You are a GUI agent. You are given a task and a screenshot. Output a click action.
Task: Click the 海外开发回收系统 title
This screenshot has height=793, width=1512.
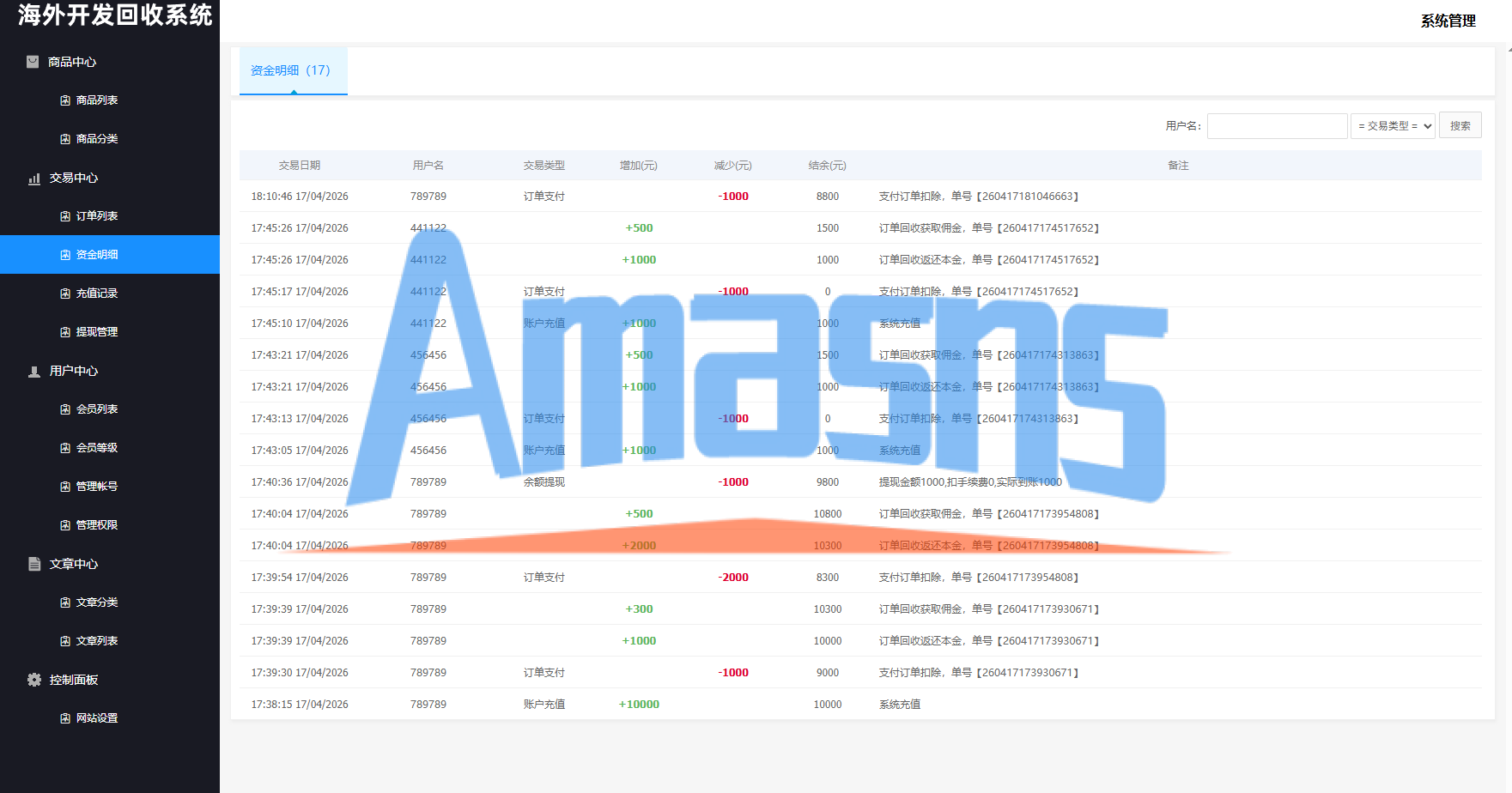click(x=114, y=15)
